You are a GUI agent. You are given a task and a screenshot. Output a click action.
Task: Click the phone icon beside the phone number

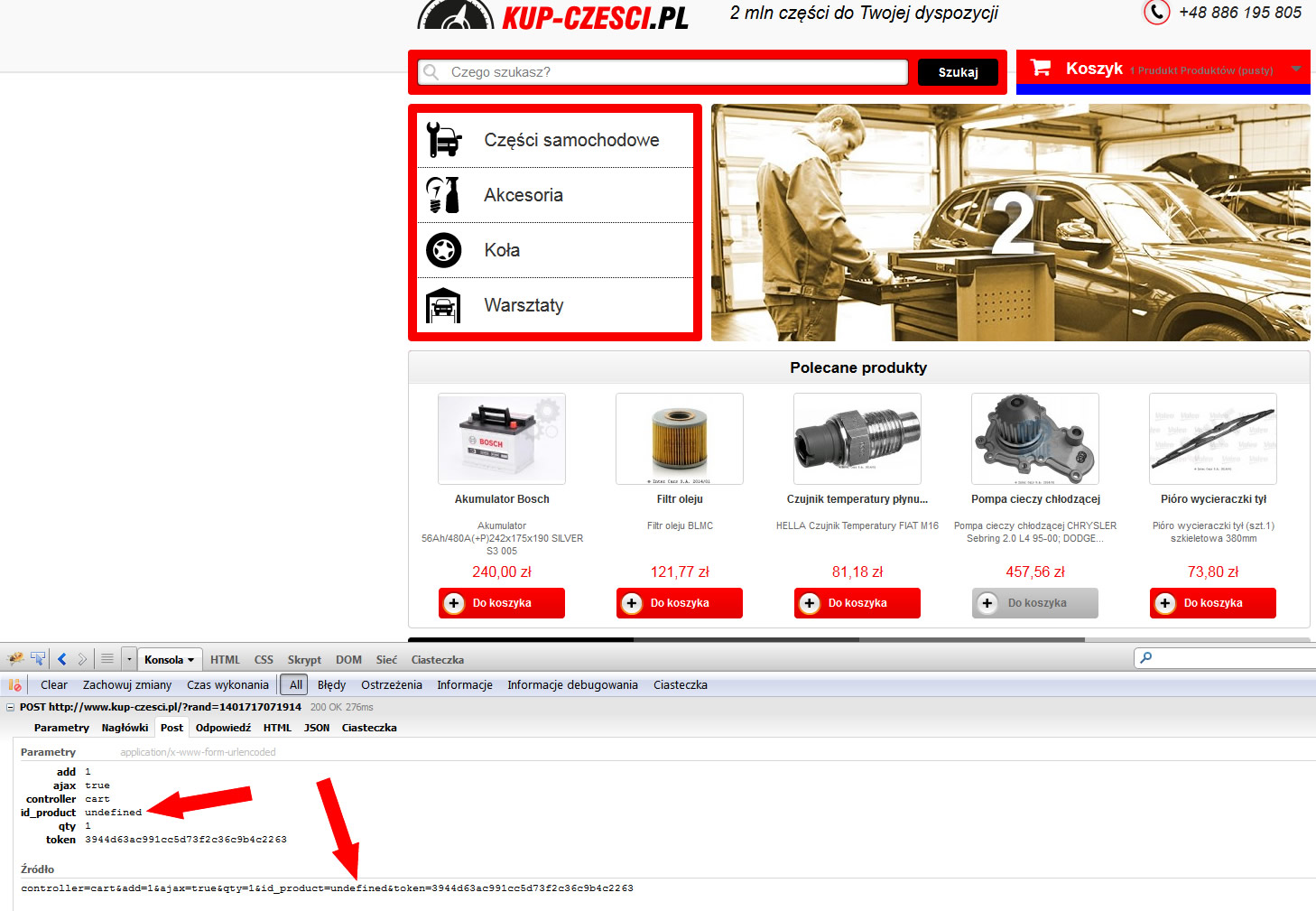[x=1156, y=12]
